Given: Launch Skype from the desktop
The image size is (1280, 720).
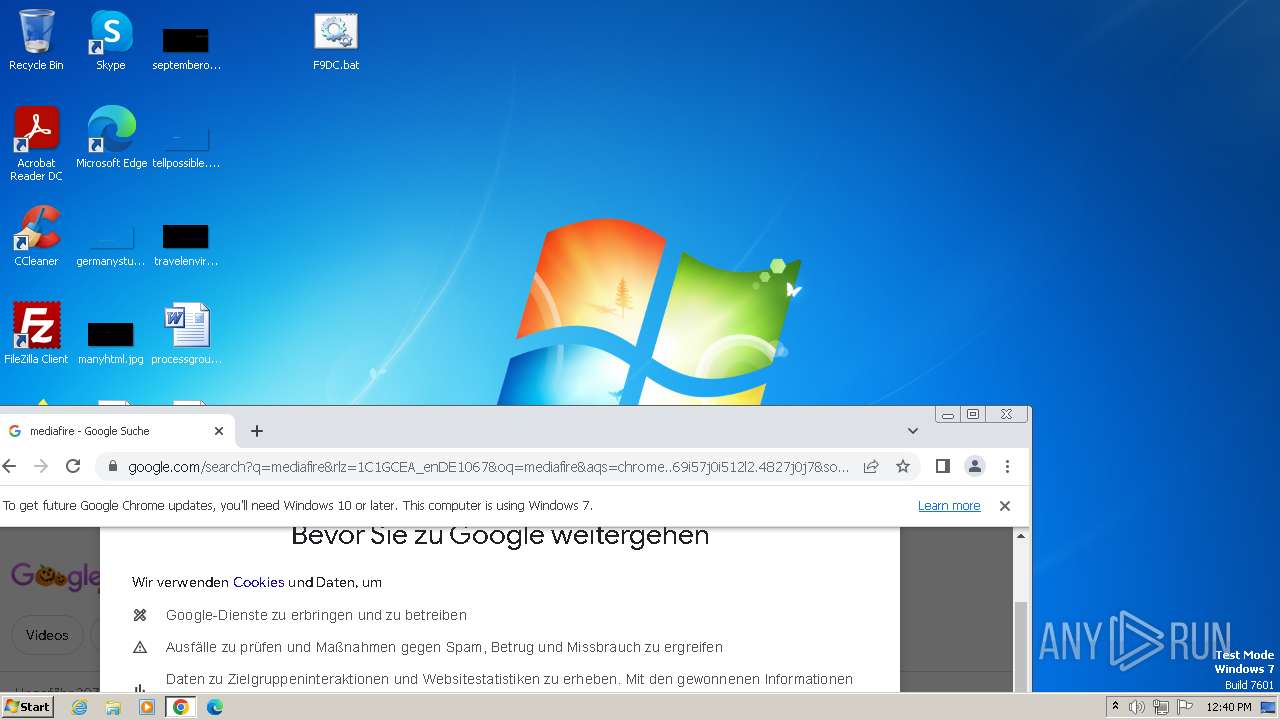Looking at the screenshot, I should tap(111, 40).
